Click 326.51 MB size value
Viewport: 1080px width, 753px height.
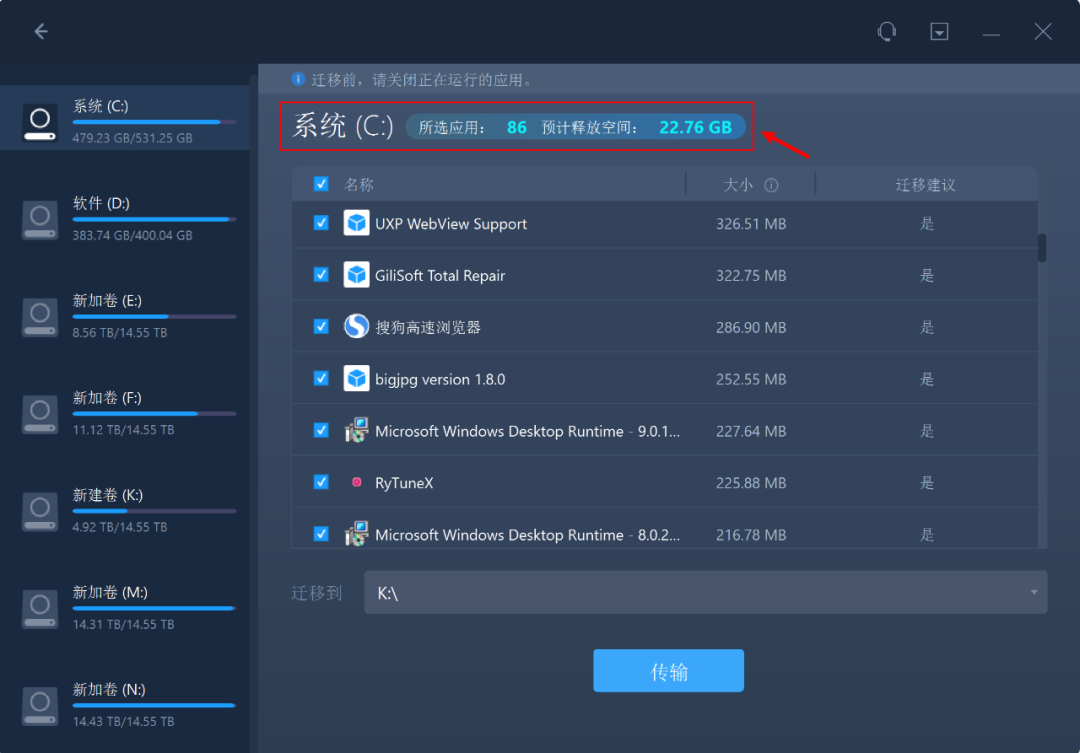pyautogui.click(x=751, y=224)
